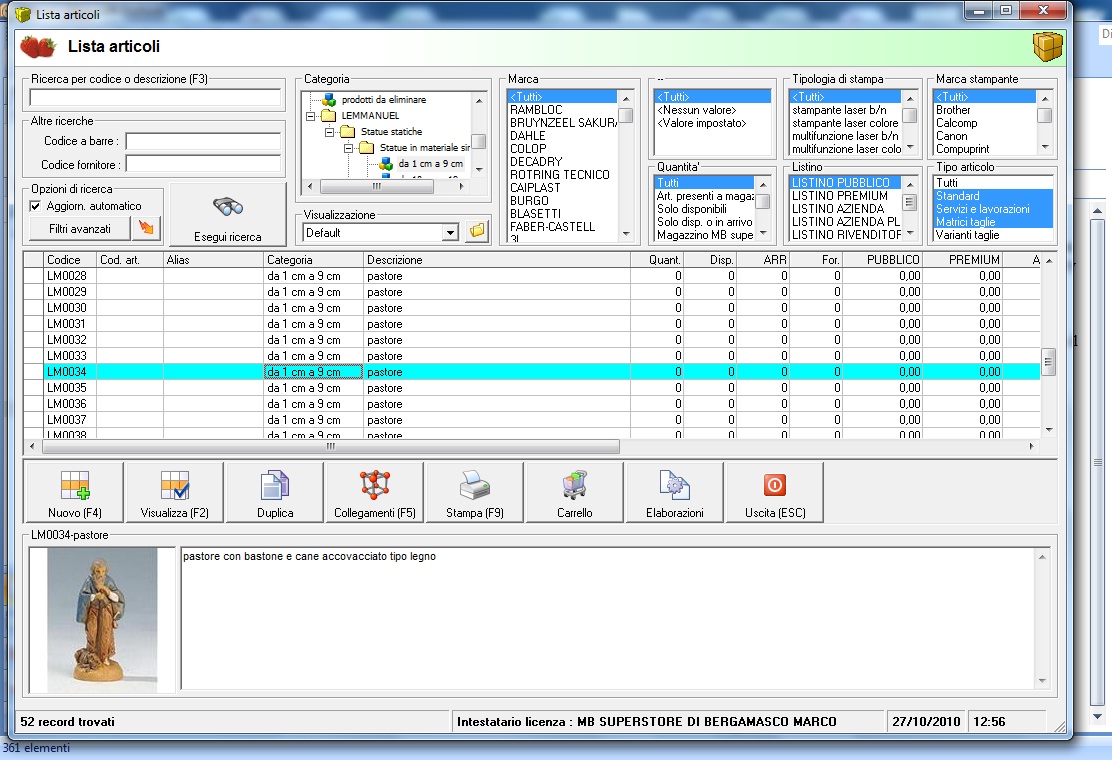Open the Visualizzazione Default dropdown
Image resolution: width=1112 pixels, height=760 pixels.
click(x=450, y=233)
